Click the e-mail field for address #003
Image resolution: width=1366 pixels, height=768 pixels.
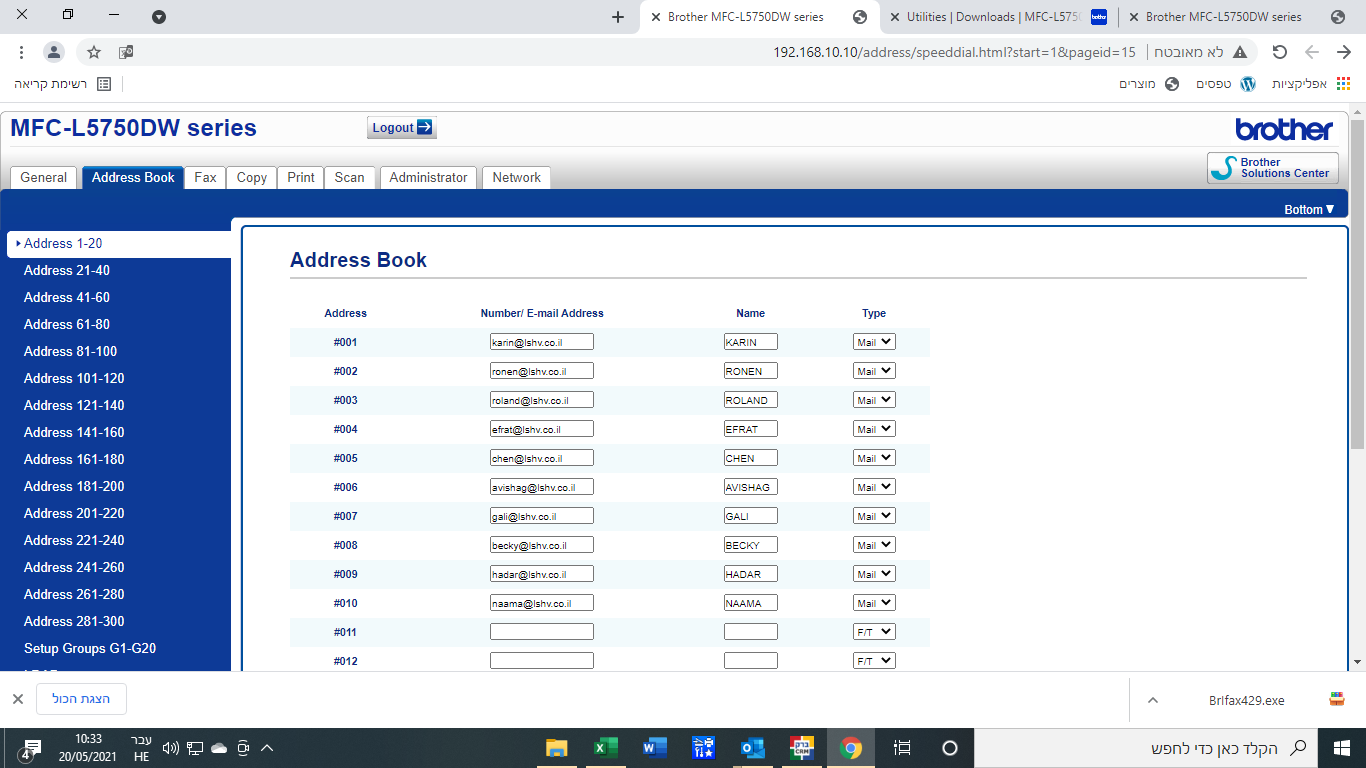click(x=541, y=400)
